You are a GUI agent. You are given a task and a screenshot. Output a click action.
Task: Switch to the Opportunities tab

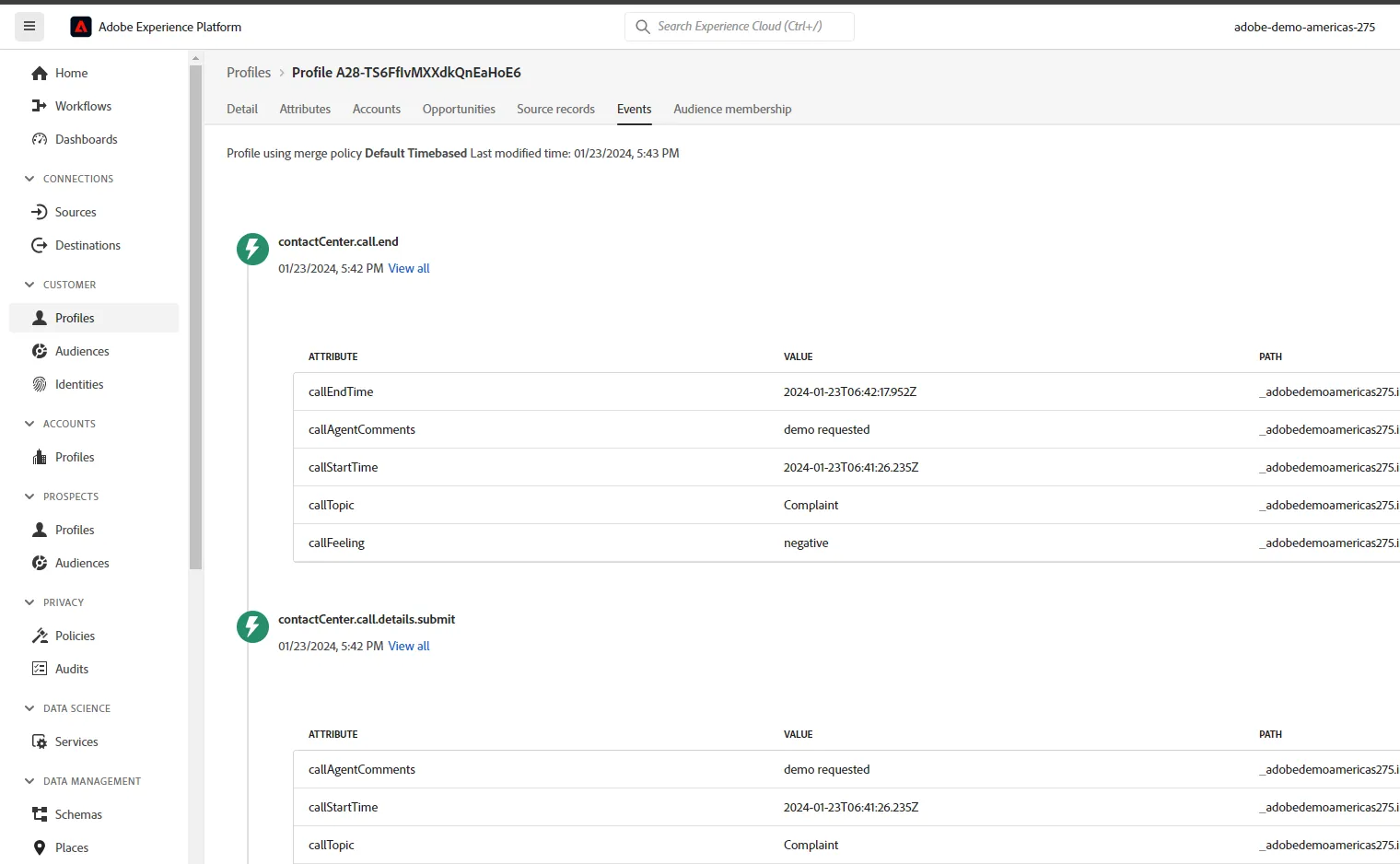pos(459,109)
